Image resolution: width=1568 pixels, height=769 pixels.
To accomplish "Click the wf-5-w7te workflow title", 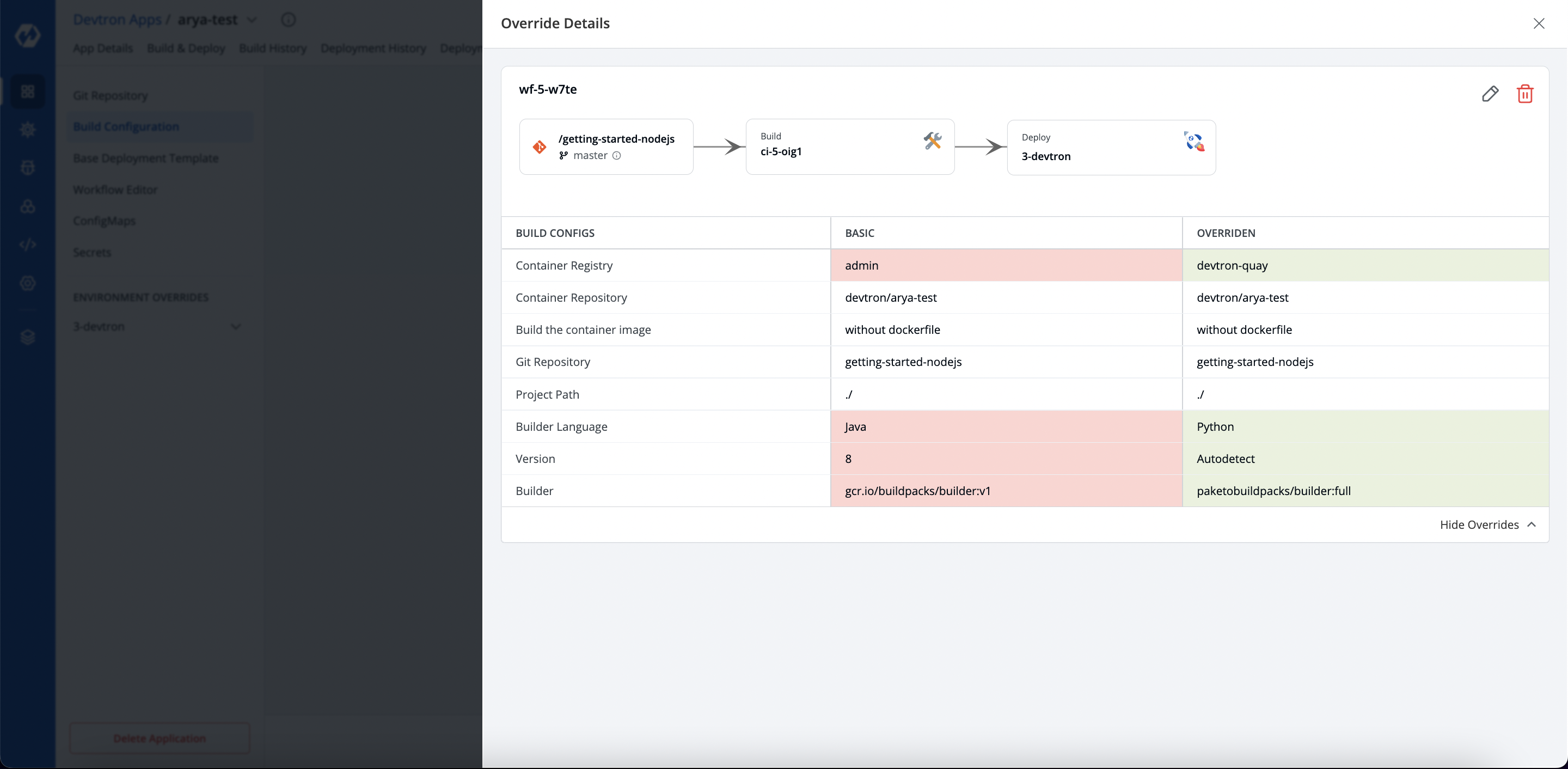I will click(547, 89).
